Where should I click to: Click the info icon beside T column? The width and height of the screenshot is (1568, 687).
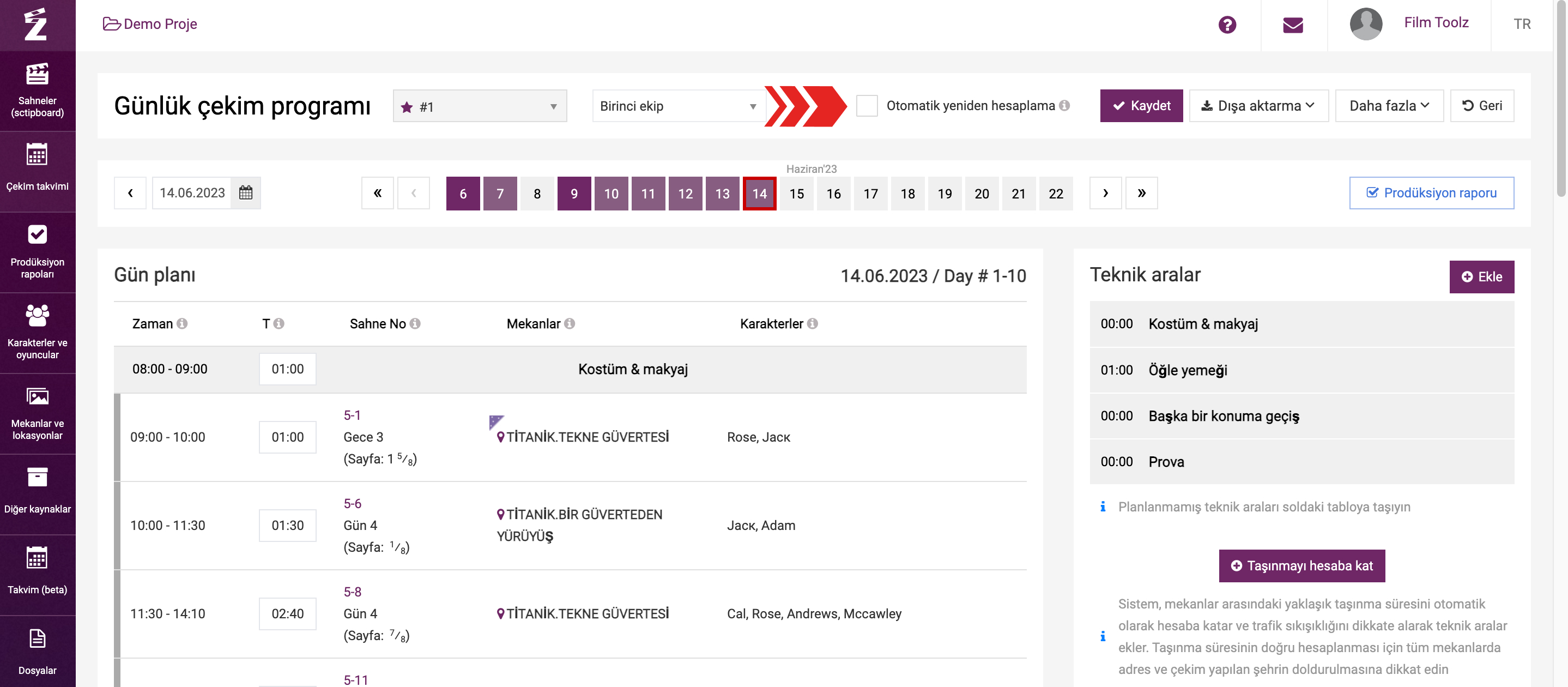(x=279, y=323)
